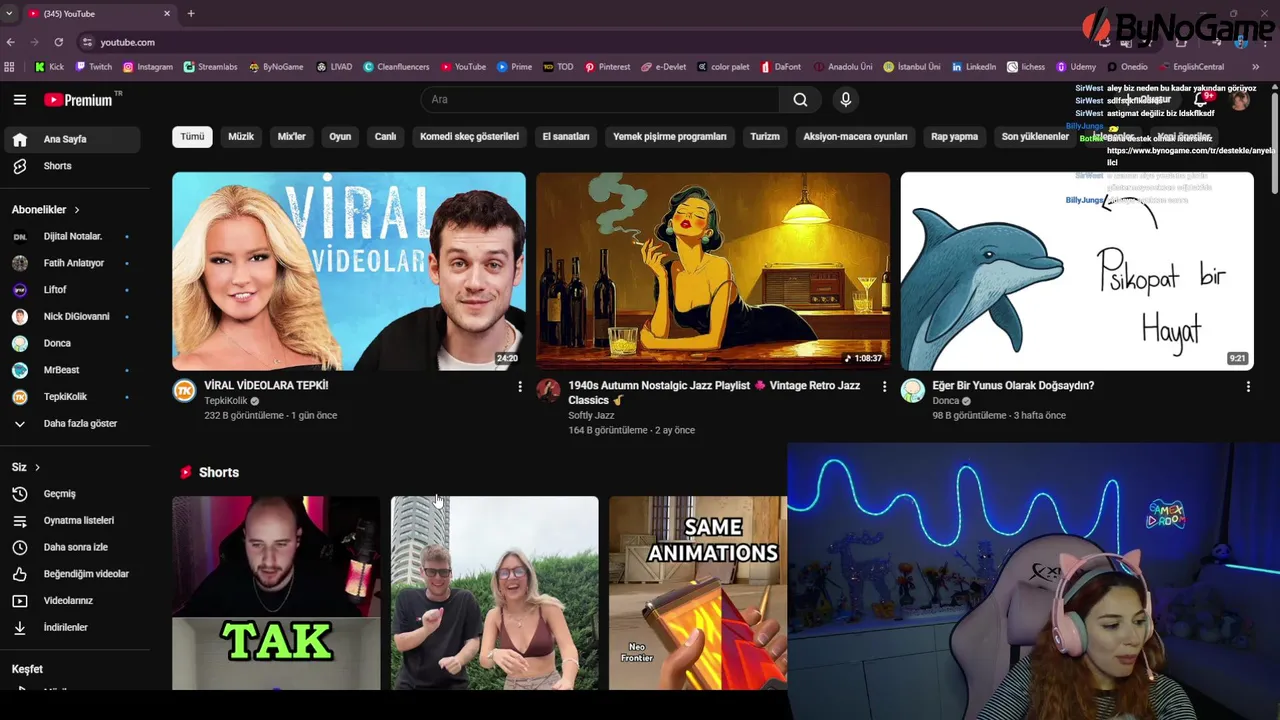The height and width of the screenshot is (720, 1280).
Task: Open Donca channel in subscriptions list
Action: [72, 343]
